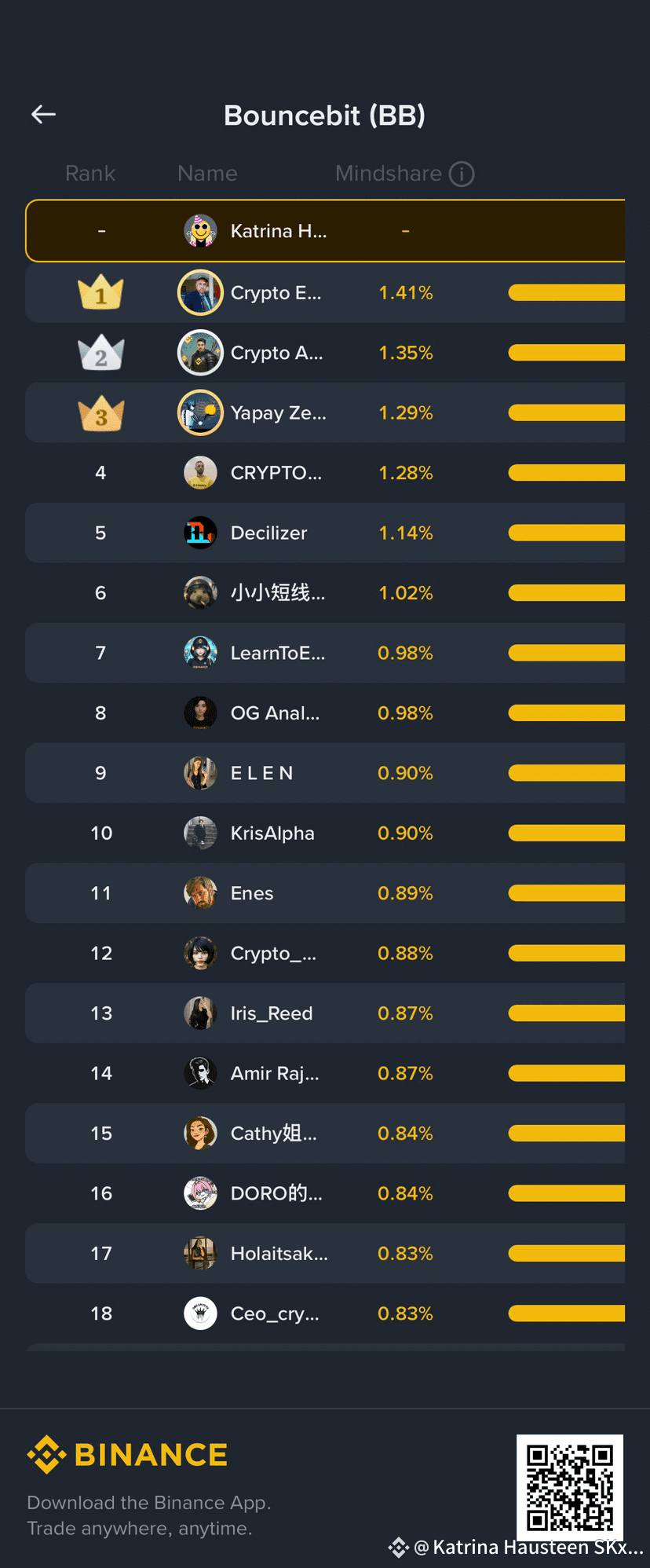Select the KrisAlpha row
The height and width of the screenshot is (1568, 650).
[325, 833]
